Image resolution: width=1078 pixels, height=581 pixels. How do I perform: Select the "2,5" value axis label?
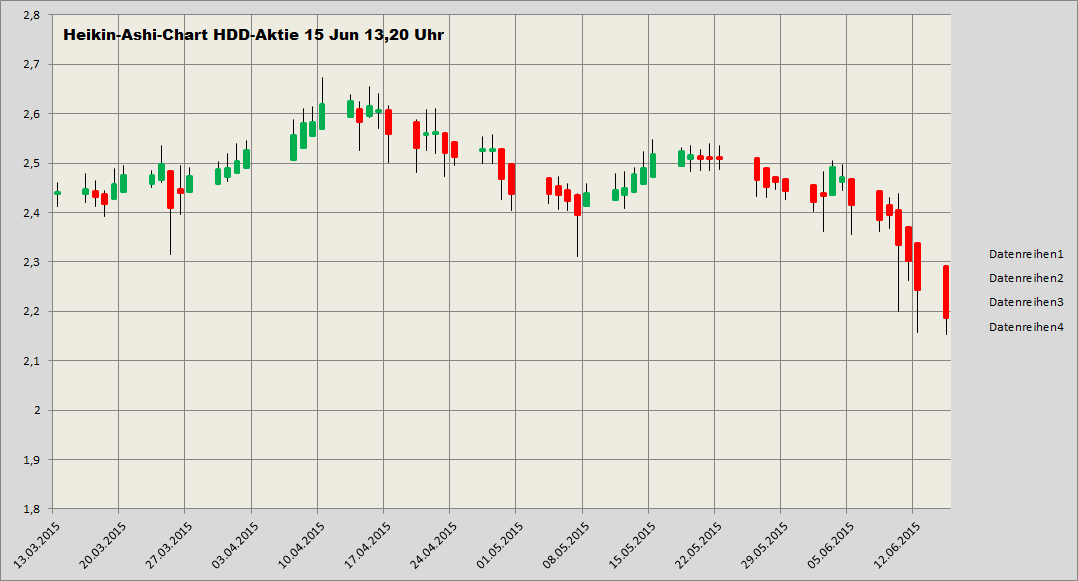(29, 161)
